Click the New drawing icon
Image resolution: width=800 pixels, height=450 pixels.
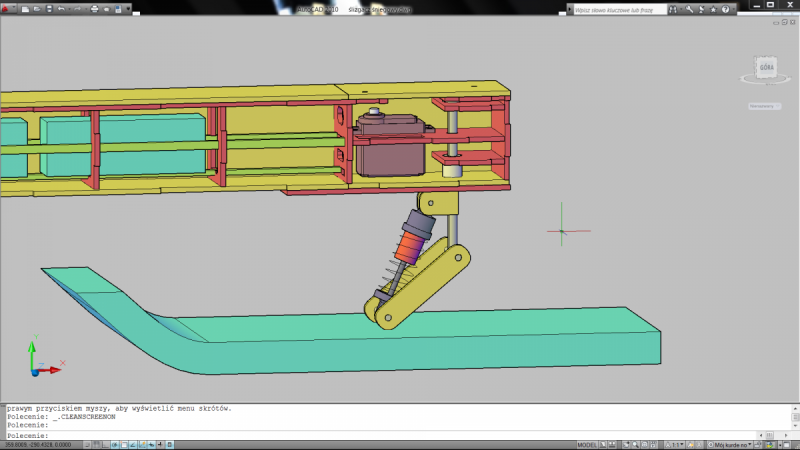27,9
